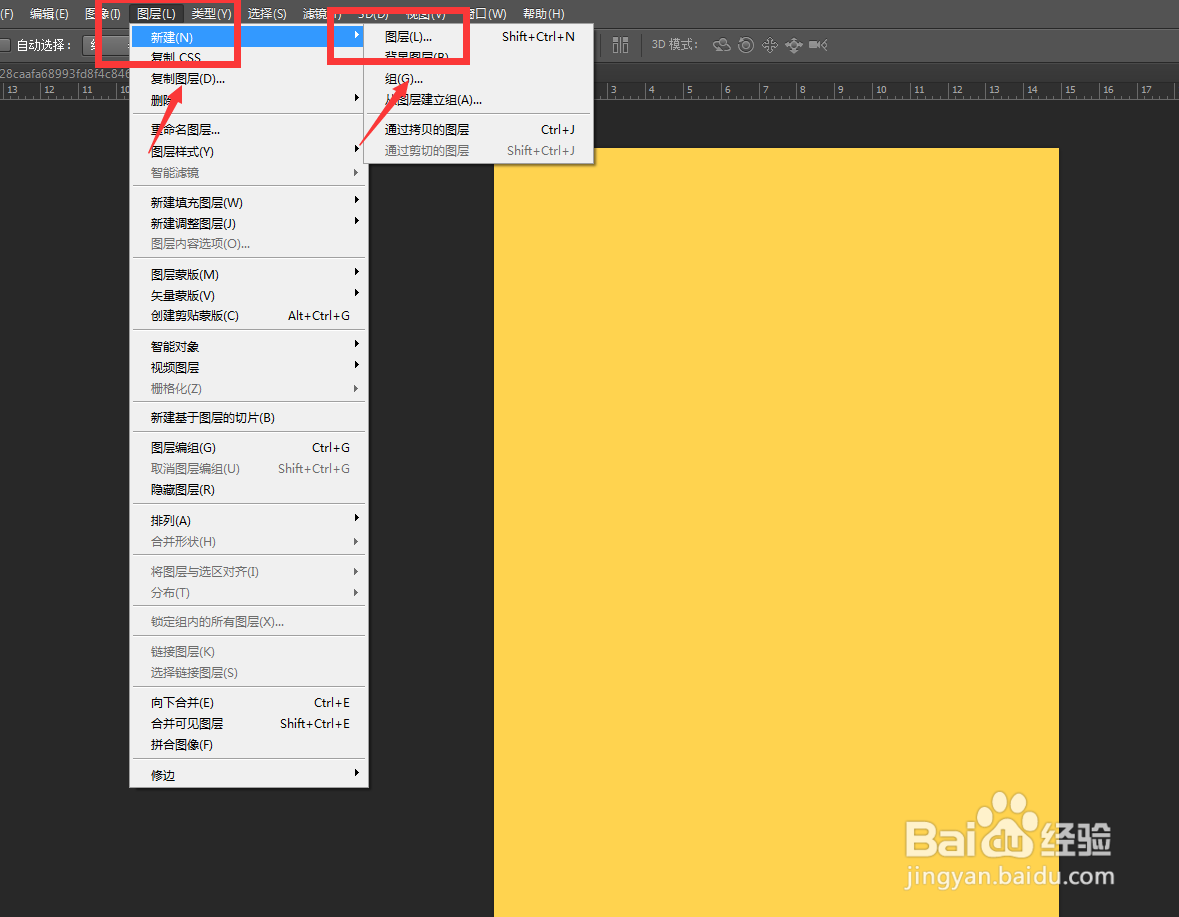Expand the 排列(A) submenu

[x=248, y=520]
